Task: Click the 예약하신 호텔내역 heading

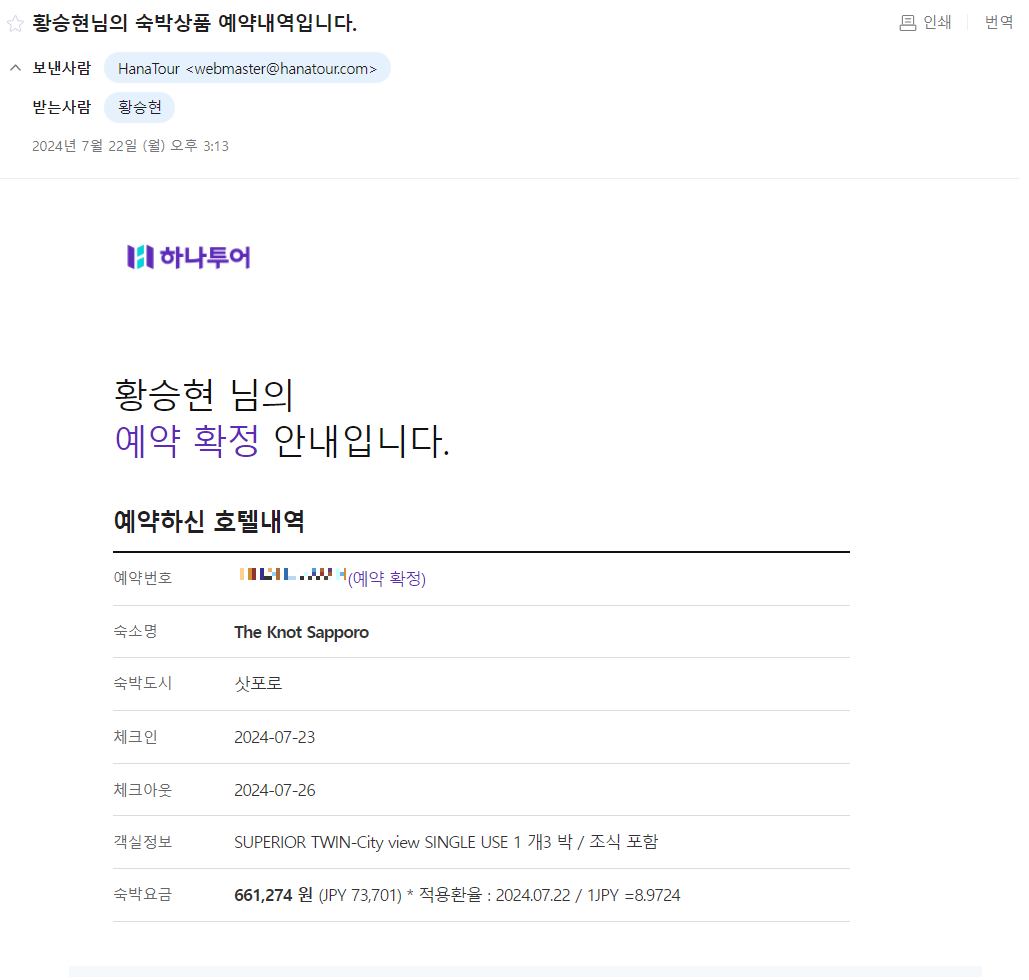Action: coord(209,522)
